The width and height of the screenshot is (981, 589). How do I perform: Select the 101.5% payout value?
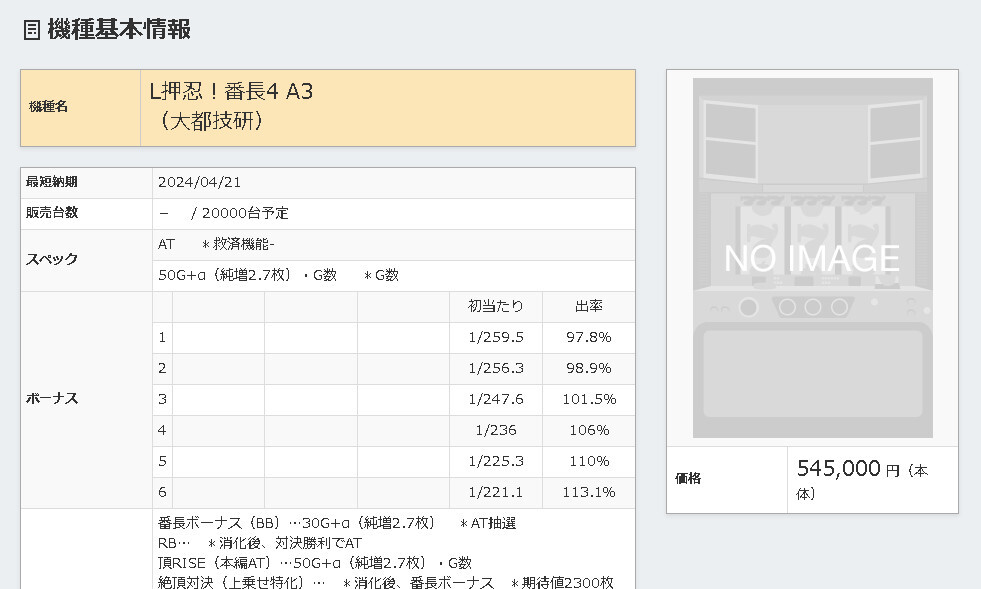click(589, 399)
